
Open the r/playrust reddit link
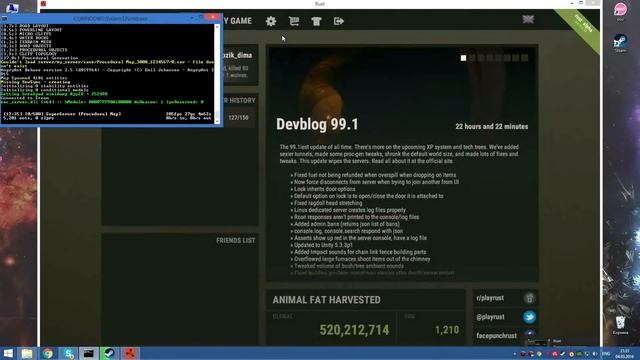(x=490, y=298)
